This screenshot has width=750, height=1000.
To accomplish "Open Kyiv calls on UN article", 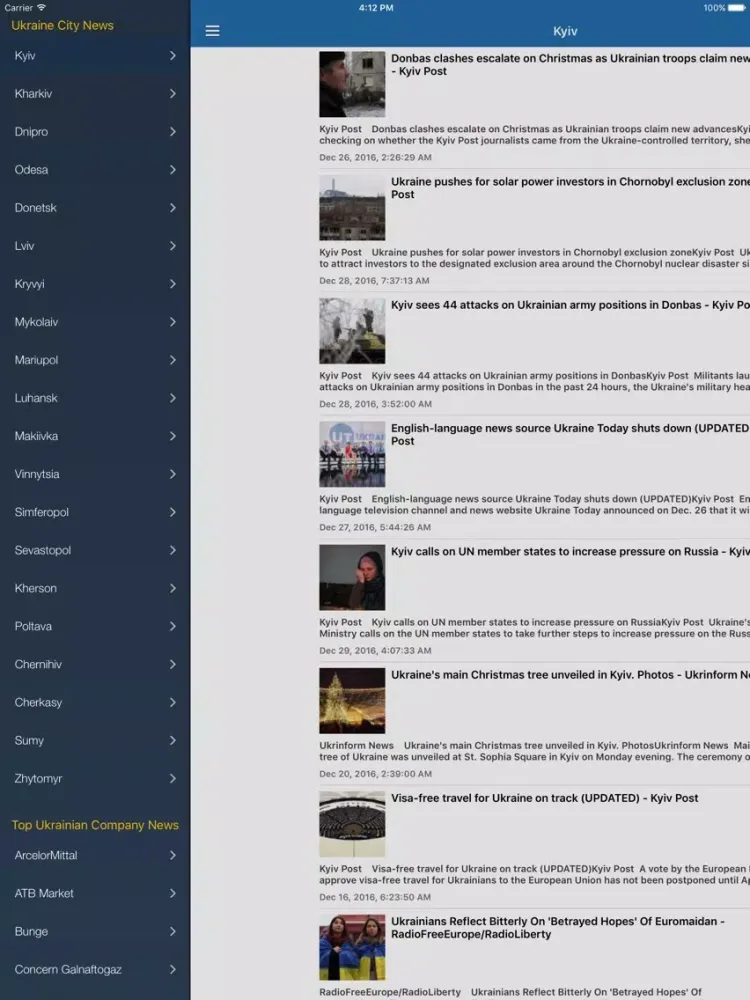I will (x=570, y=552).
